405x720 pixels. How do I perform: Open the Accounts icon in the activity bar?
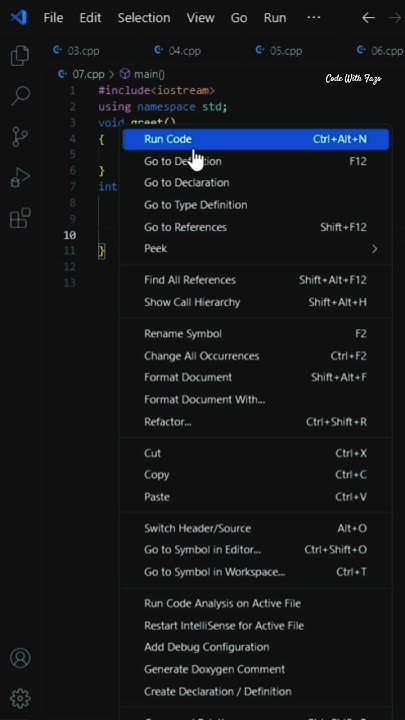click(20, 658)
